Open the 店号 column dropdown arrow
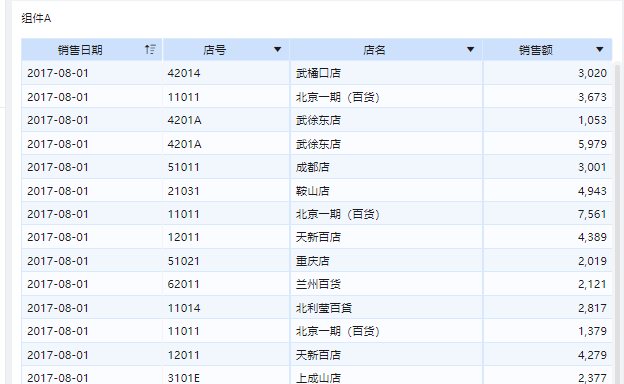 pyautogui.click(x=277, y=50)
